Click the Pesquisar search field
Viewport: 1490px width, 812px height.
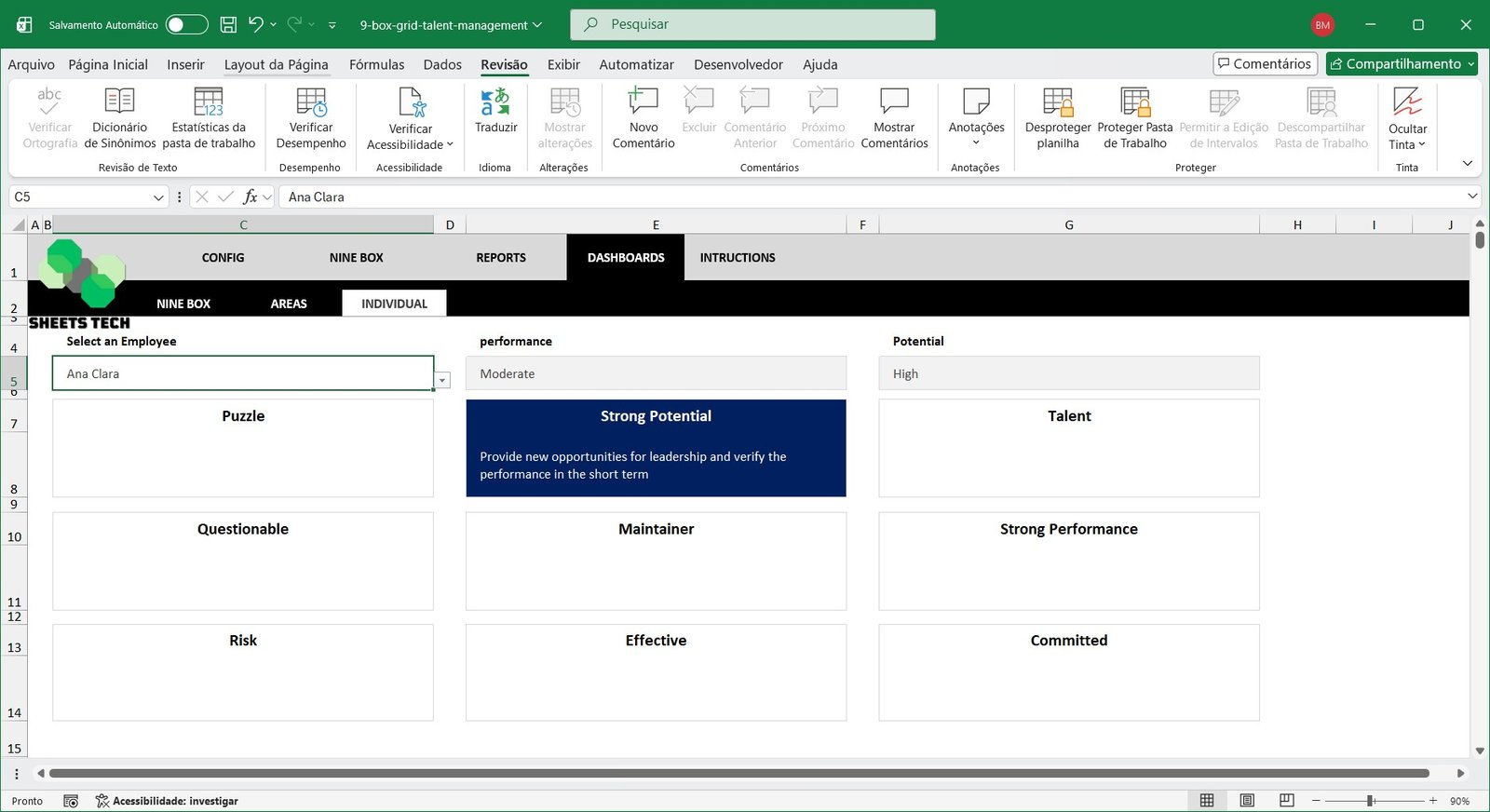click(x=752, y=24)
